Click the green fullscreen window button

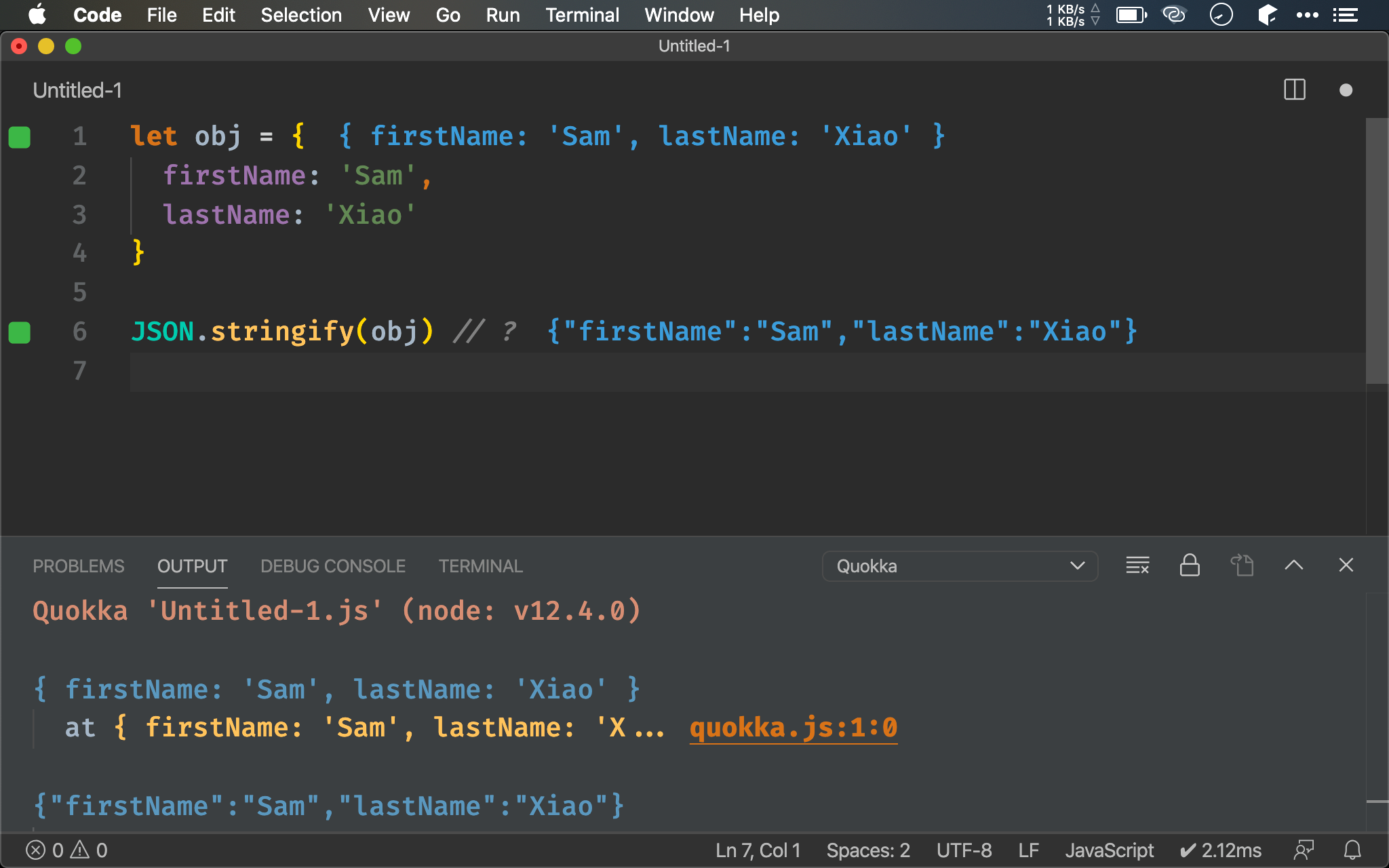[x=73, y=46]
